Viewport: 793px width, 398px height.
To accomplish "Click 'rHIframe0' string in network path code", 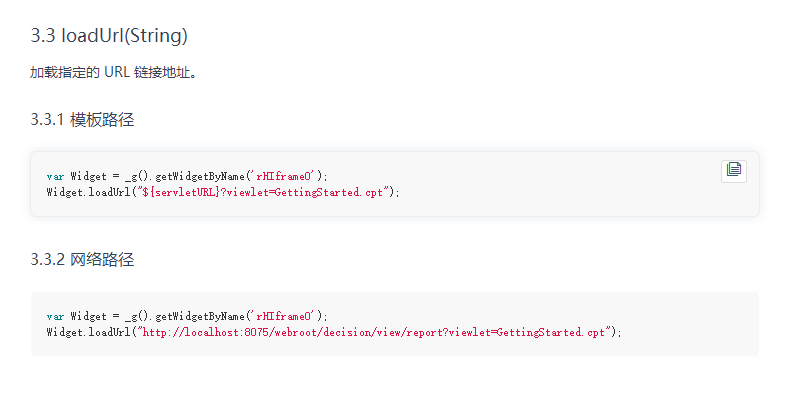I will click(x=283, y=316).
